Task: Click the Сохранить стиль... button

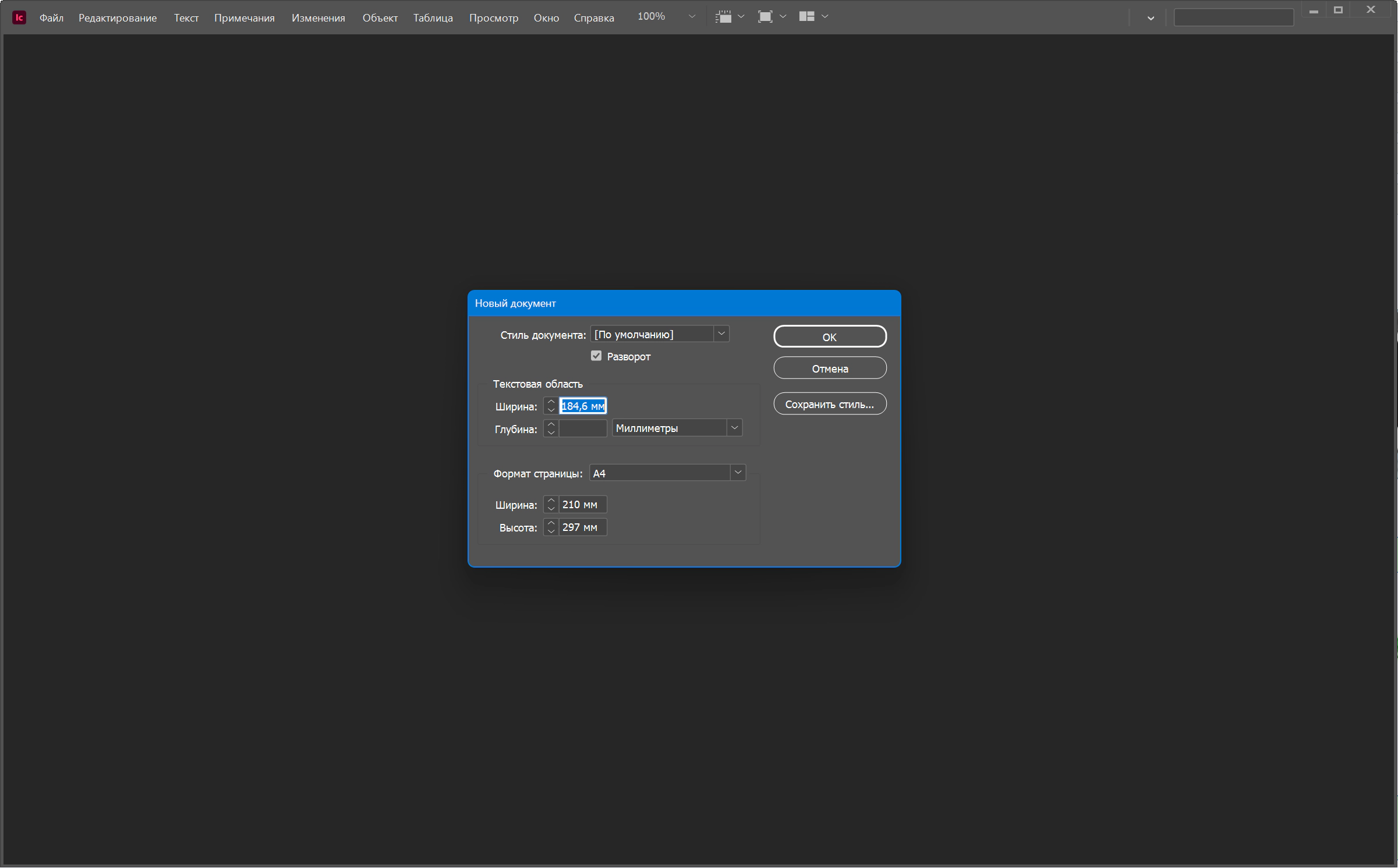Action: (830, 404)
